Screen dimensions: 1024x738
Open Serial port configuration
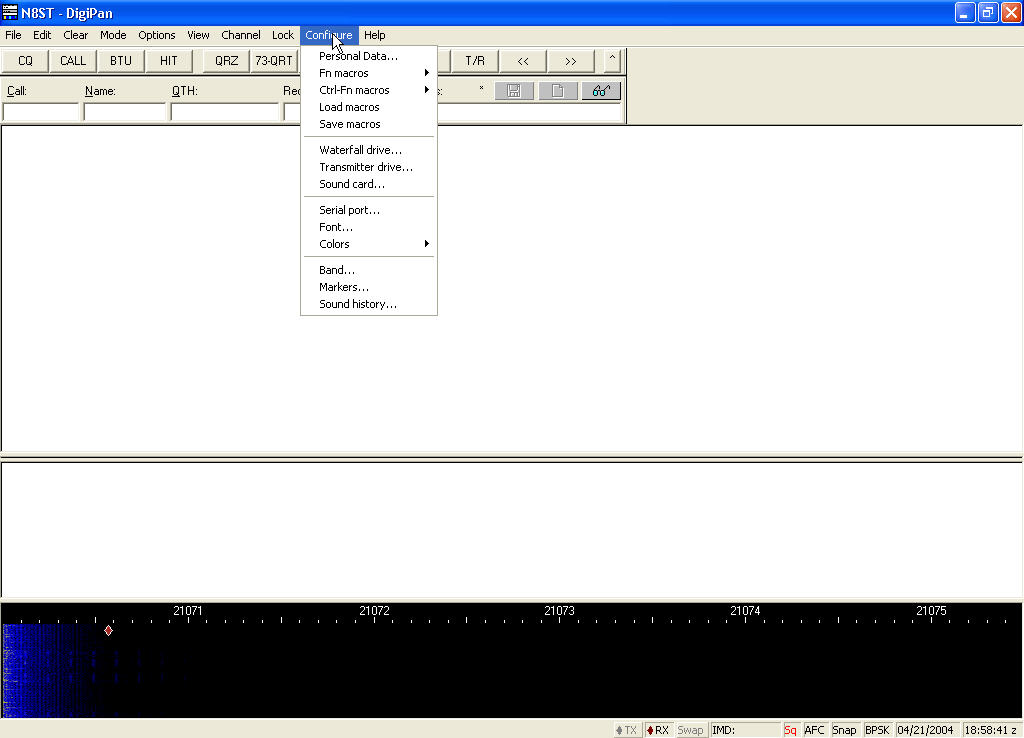pos(369,210)
